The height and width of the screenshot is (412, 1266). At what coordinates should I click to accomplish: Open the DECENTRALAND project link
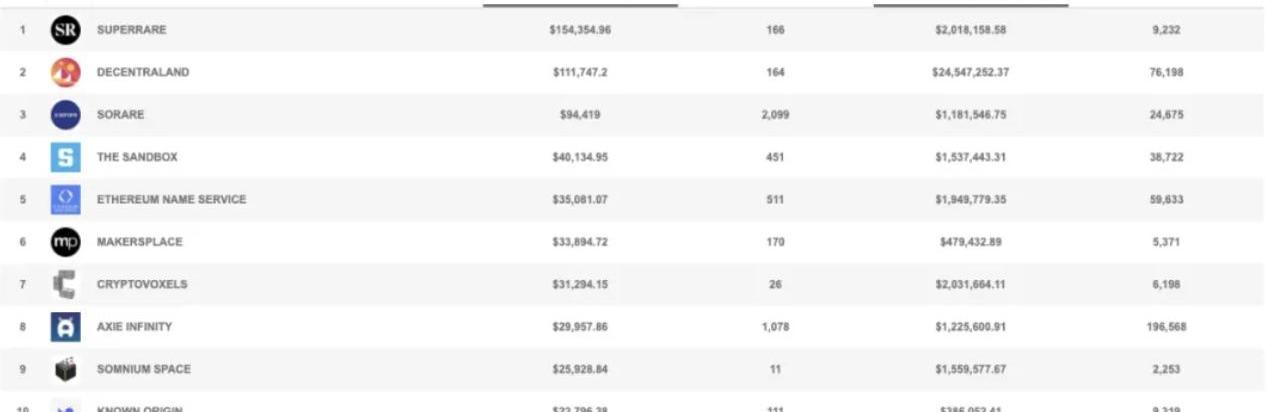click(143, 72)
